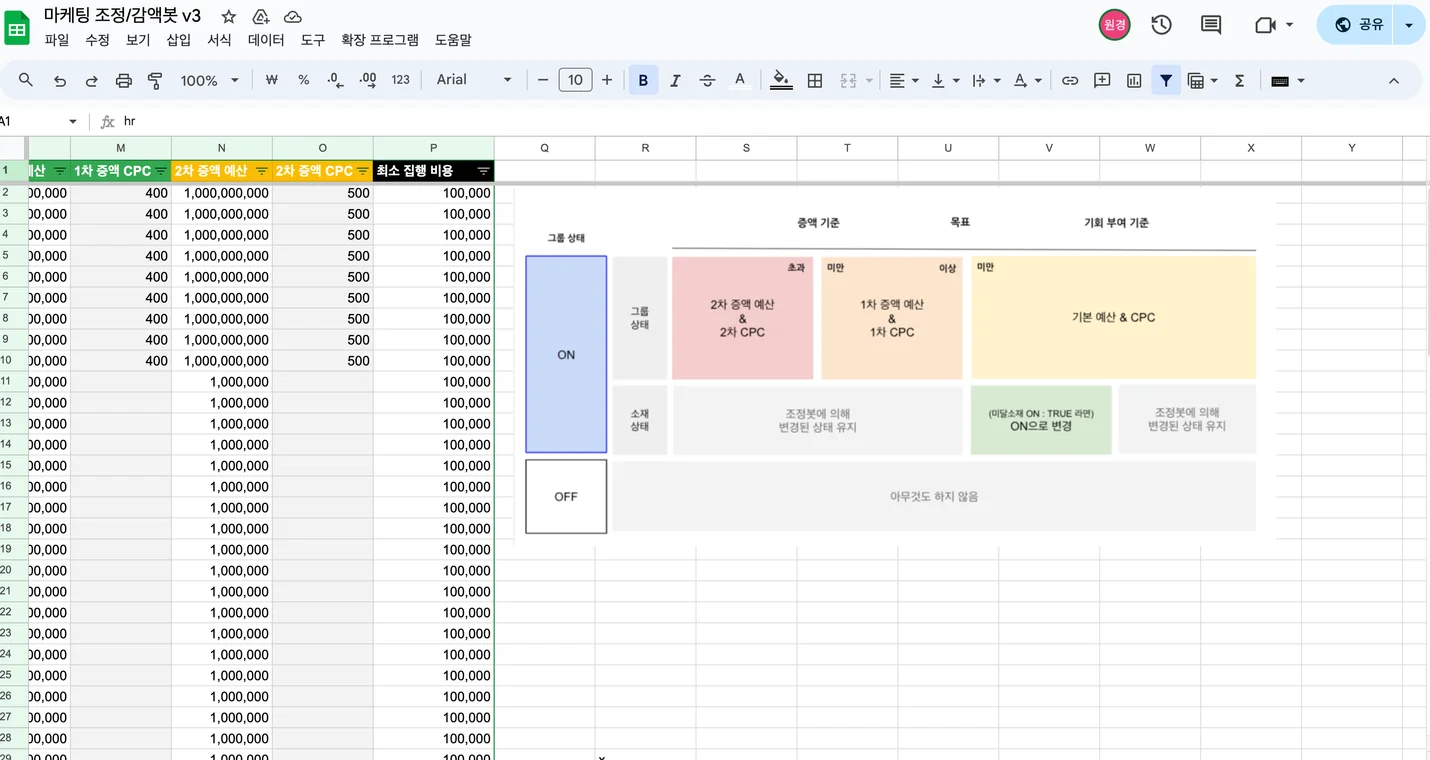This screenshot has height=760, width=1430.
Task: Open the 확장 프로그램 menu
Action: pyautogui.click(x=380, y=40)
